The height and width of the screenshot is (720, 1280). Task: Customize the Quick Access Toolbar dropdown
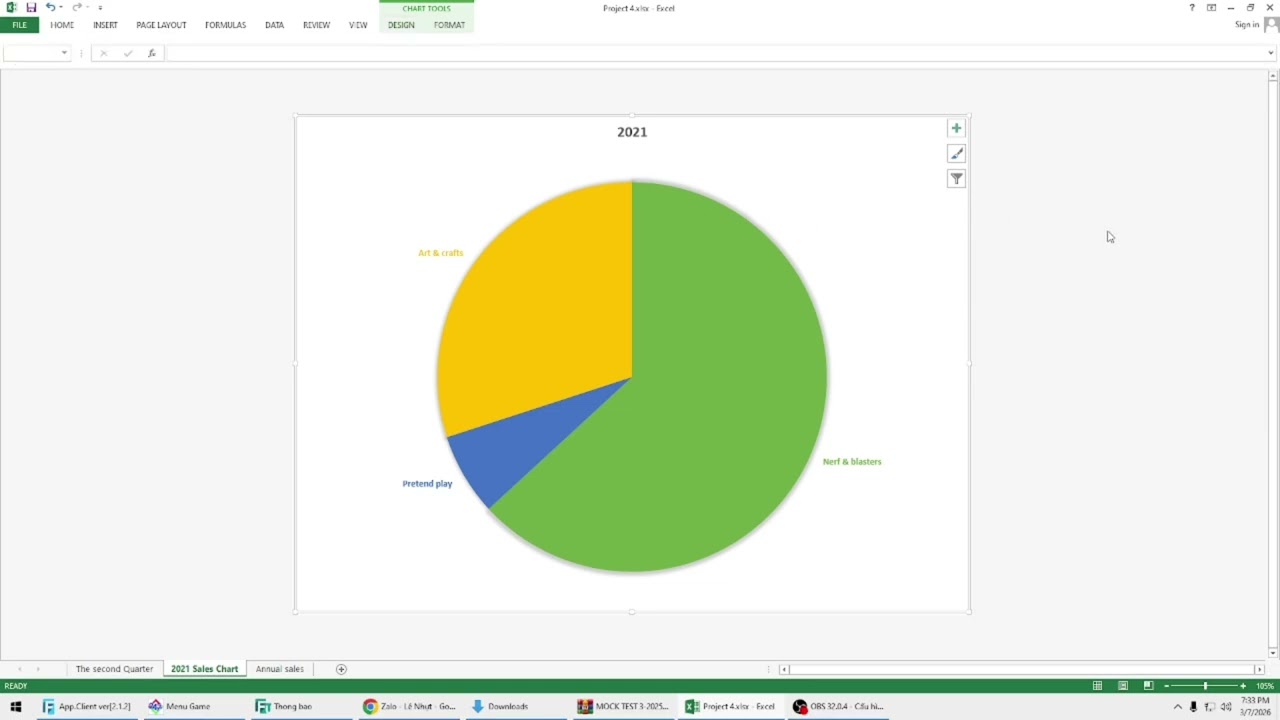[x=100, y=8]
